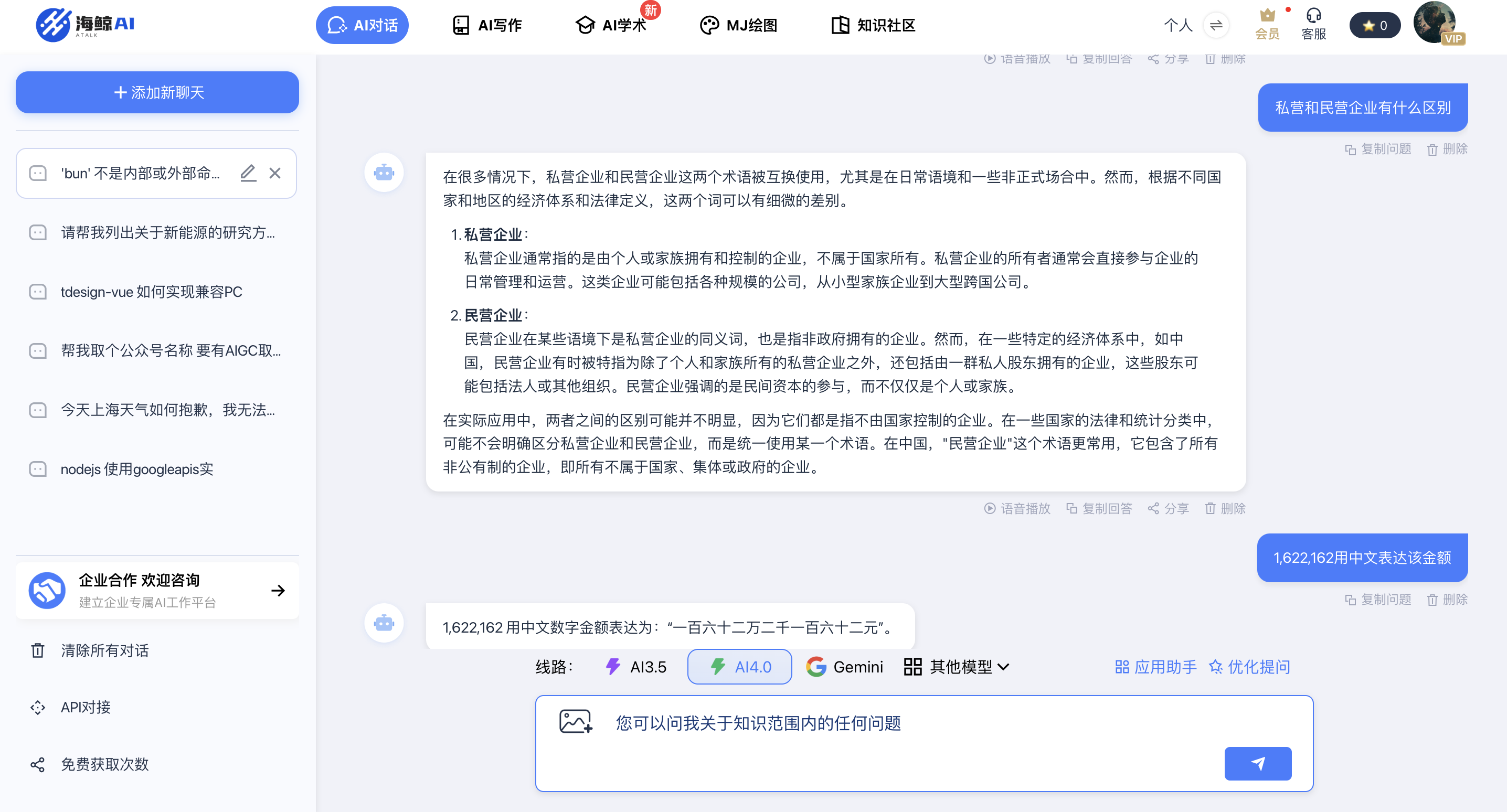
Task: Open the 知识社区 tab
Action: coord(873,25)
